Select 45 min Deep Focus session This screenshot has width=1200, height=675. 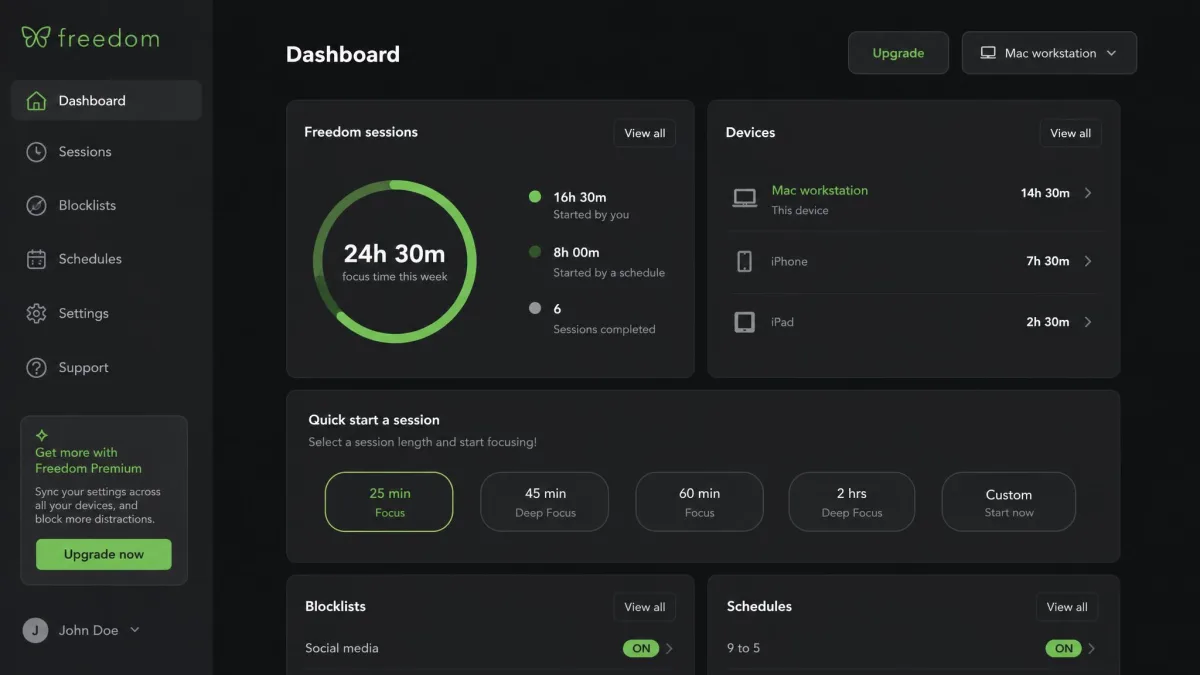click(545, 502)
